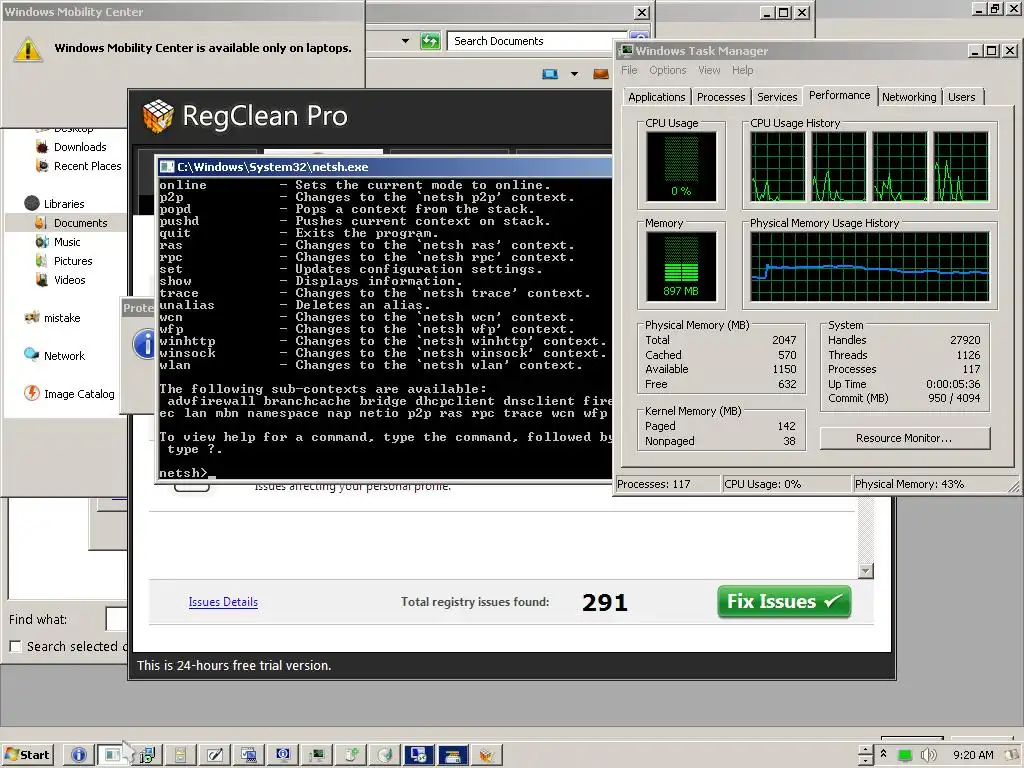This screenshot has height=768, width=1024.
Task: Click the netsh.exe console title icon
Action: coord(167,167)
